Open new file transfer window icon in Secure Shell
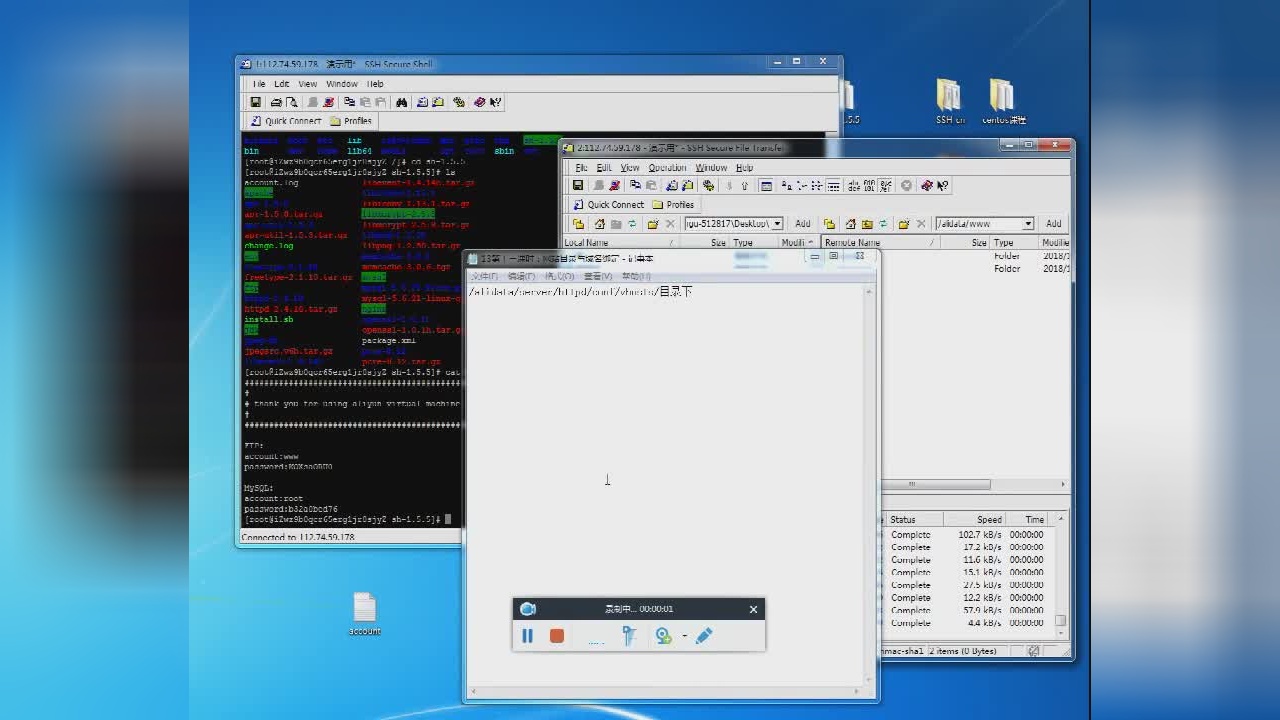 (x=438, y=102)
